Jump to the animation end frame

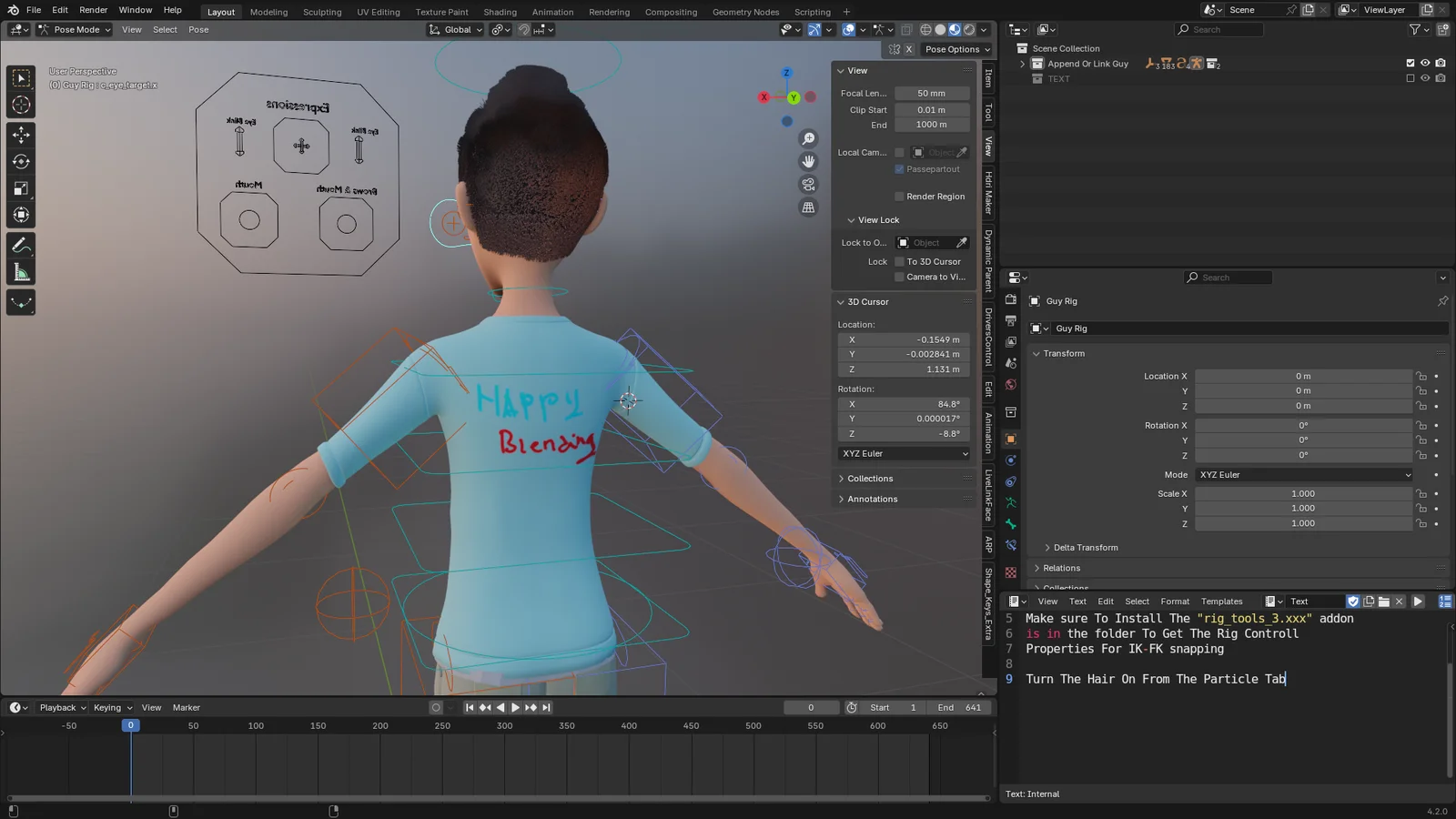click(x=546, y=707)
